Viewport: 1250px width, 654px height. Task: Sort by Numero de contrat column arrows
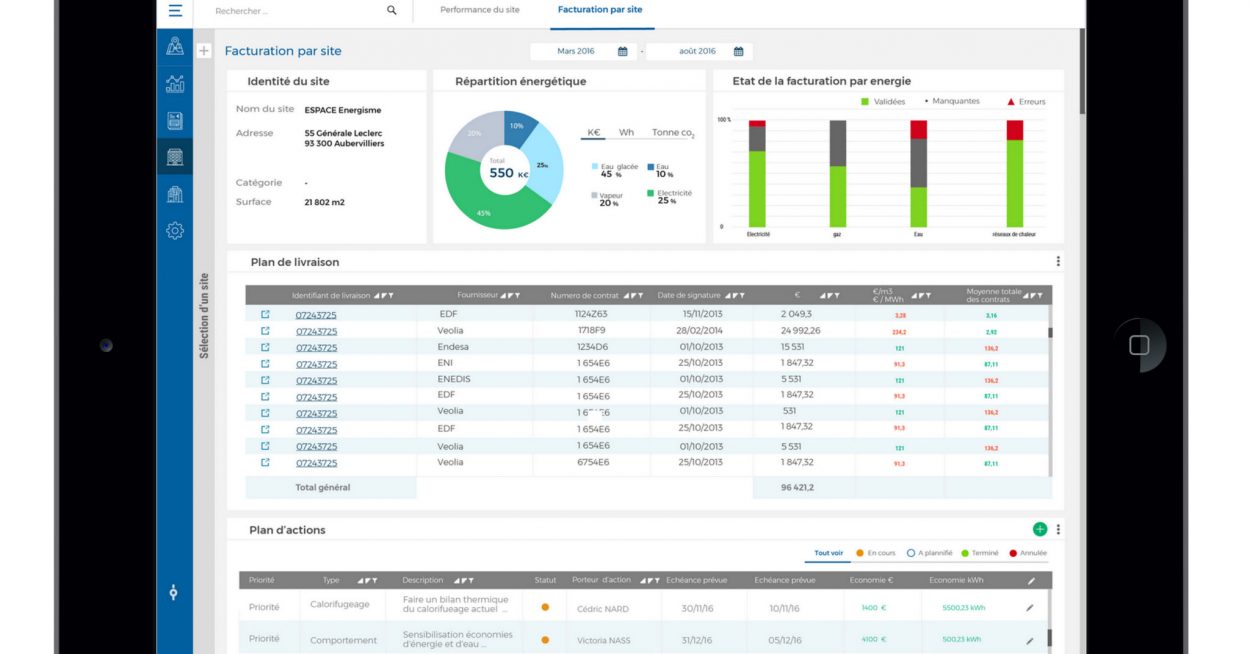pos(634,296)
